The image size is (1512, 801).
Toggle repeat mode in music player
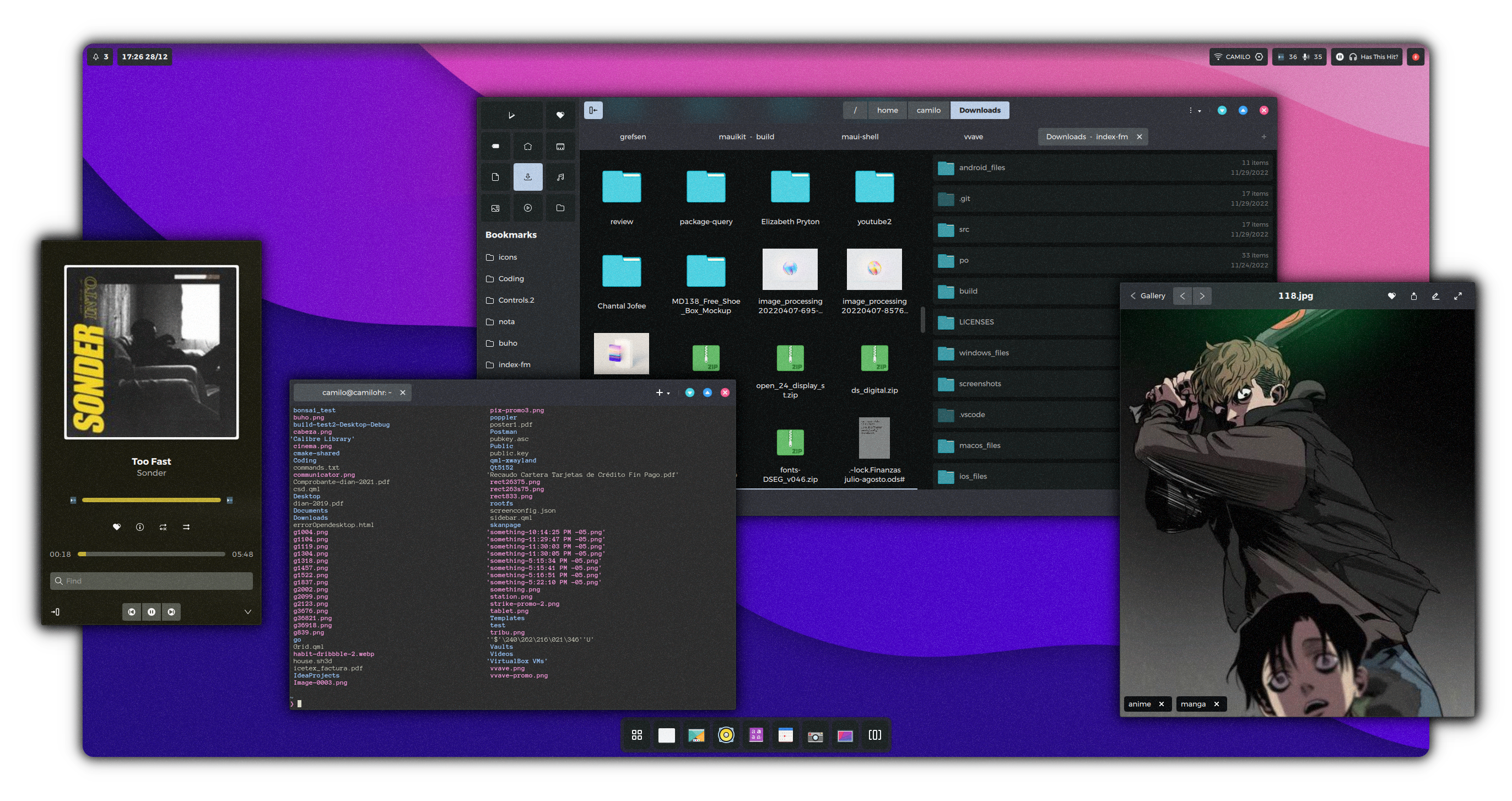point(163,527)
